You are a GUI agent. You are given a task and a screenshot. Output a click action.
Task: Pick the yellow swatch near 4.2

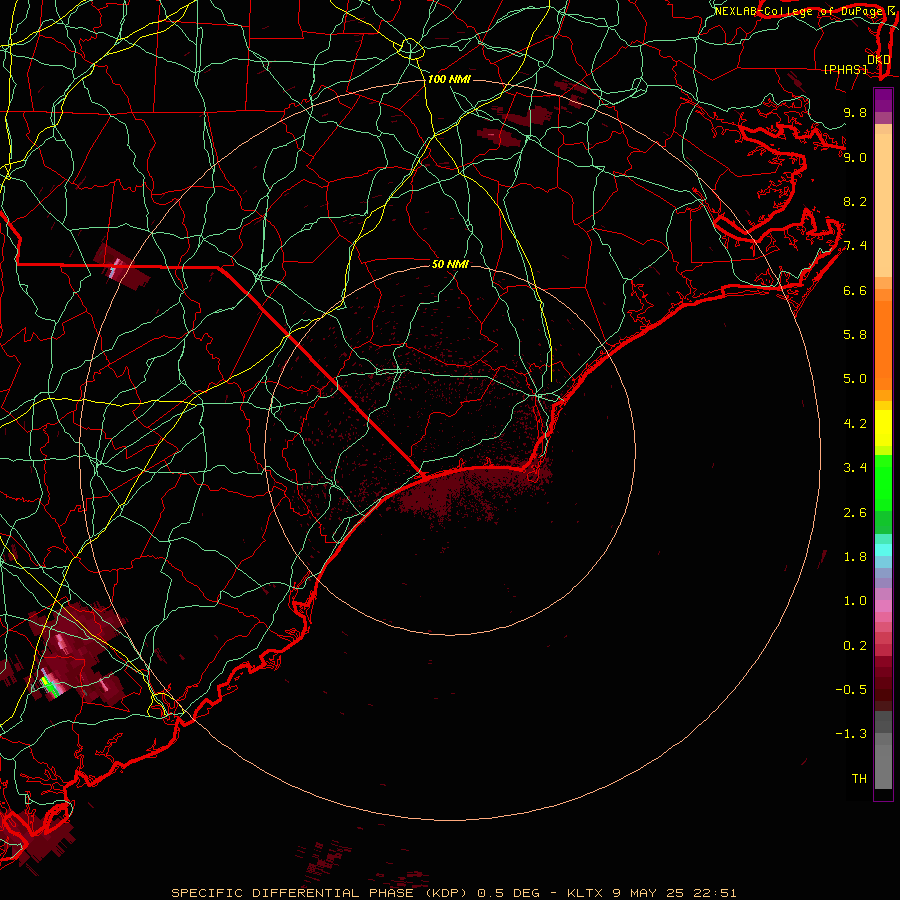tap(883, 428)
